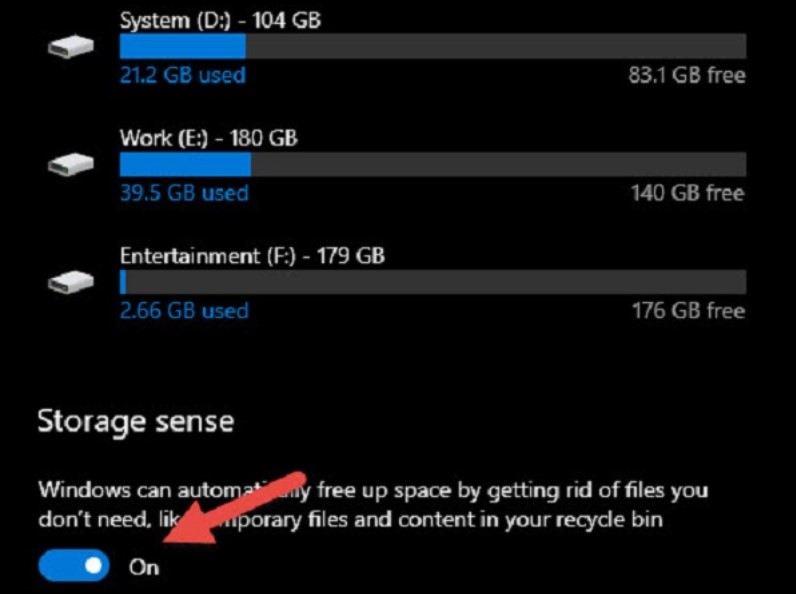The height and width of the screenshot is (594, 796).
Task: Open the Work (E:) - 180 GB drive label
Action: click(208, 137)
